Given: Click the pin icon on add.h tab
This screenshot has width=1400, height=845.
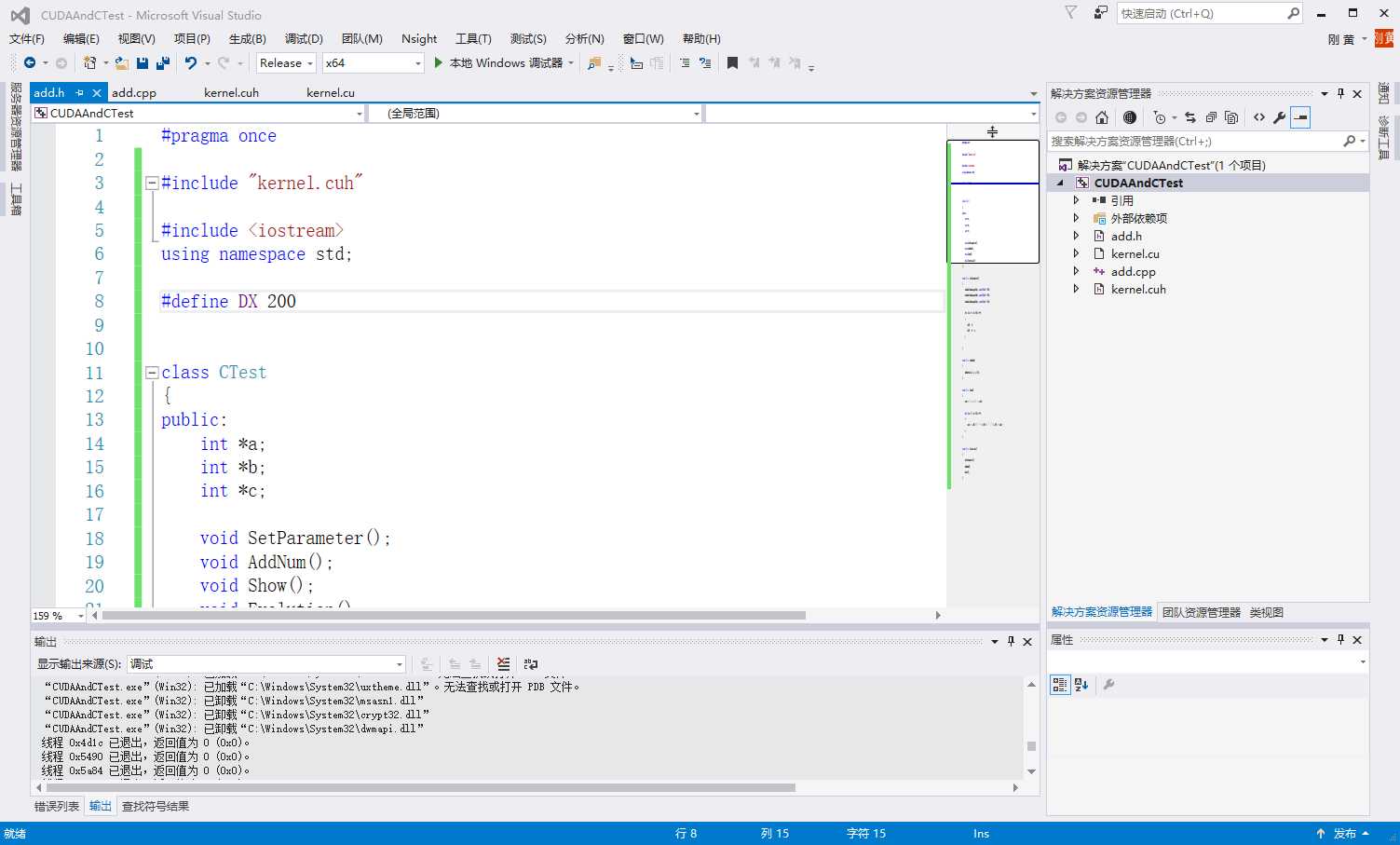Looking at the screenshot, I should point(80,93).
